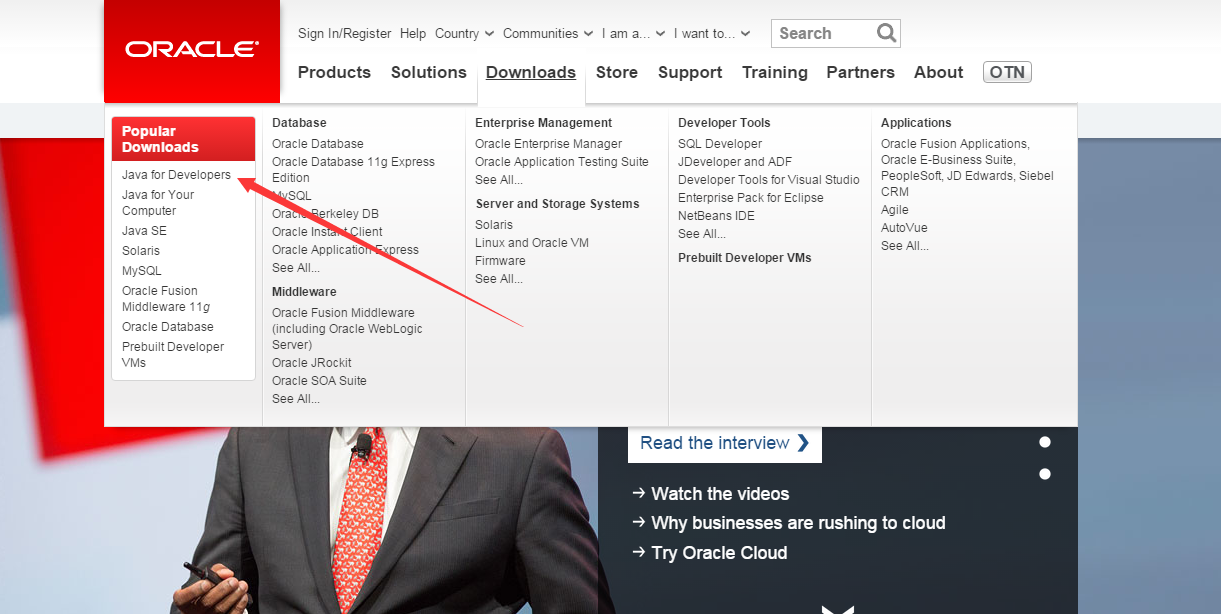
Task: Open Oracle Fusion Applications, E-Business Suite link
Action: [967, 168]
